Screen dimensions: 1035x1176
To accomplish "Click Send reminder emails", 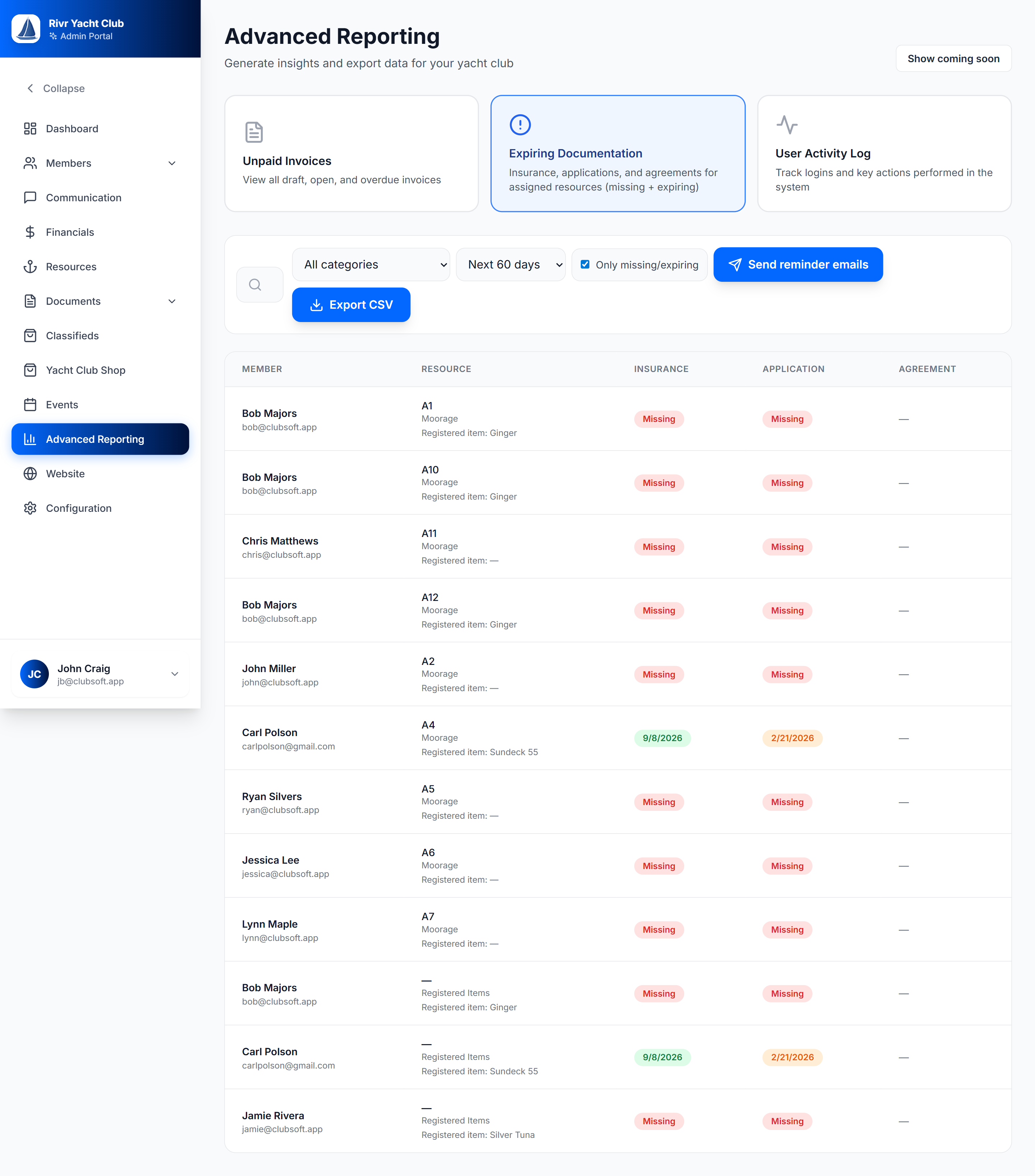I will [798, 264].
